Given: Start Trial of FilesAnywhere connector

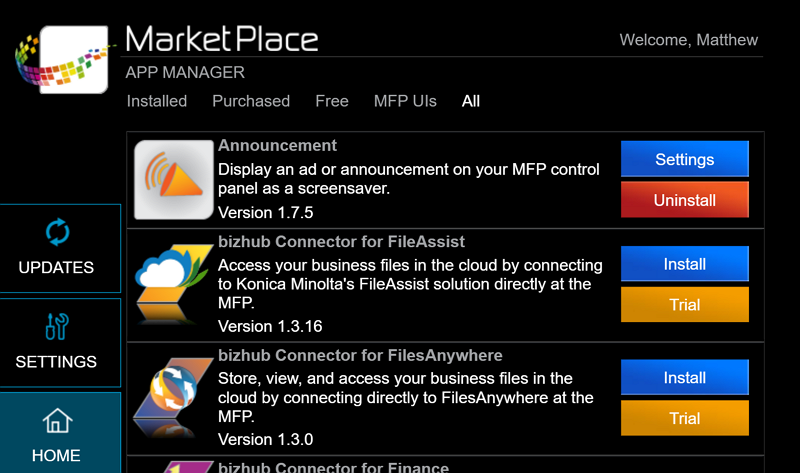Looking at the screenshot, I should [685, 418].
